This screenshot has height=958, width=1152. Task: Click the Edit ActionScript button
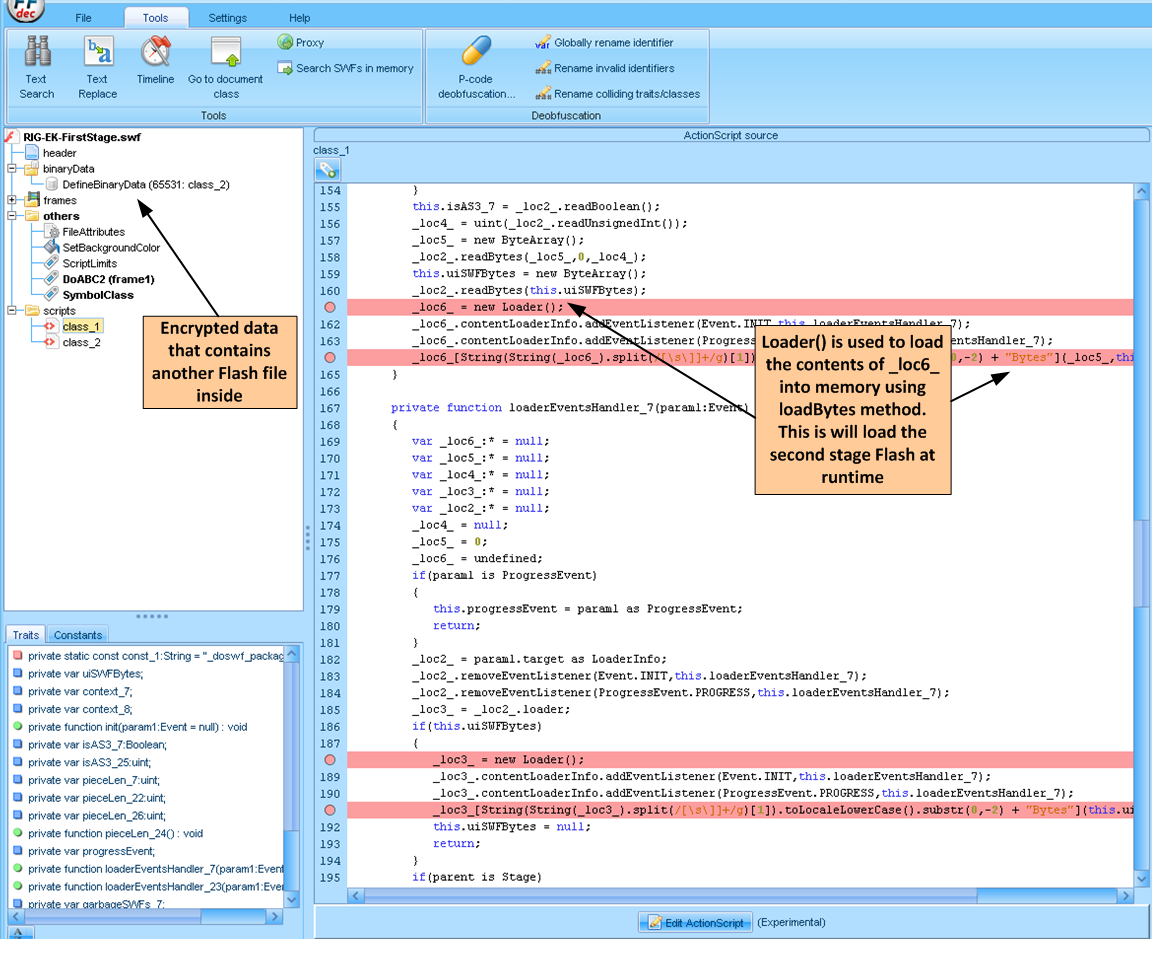[696, 922]
